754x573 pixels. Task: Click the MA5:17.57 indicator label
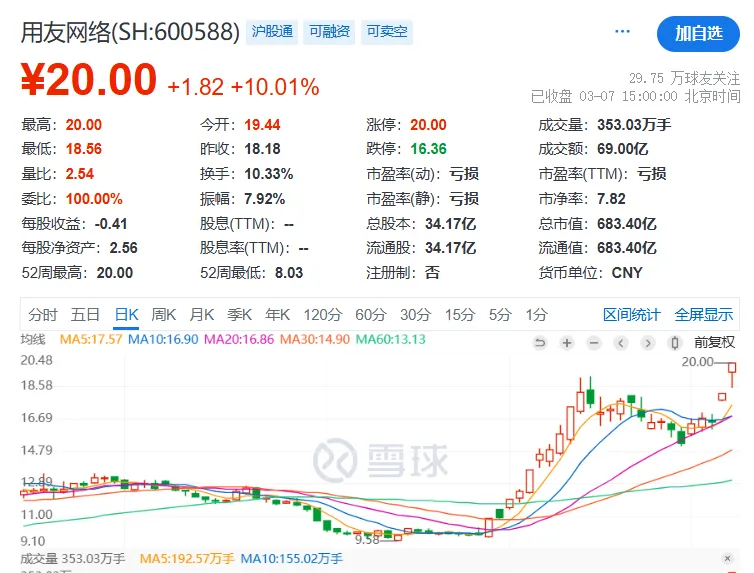pos(91,339)
